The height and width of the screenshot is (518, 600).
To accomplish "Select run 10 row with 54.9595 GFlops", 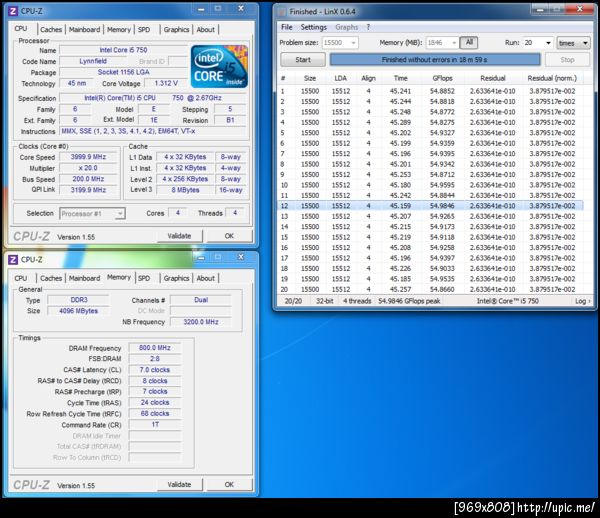I will coord(430,185).
